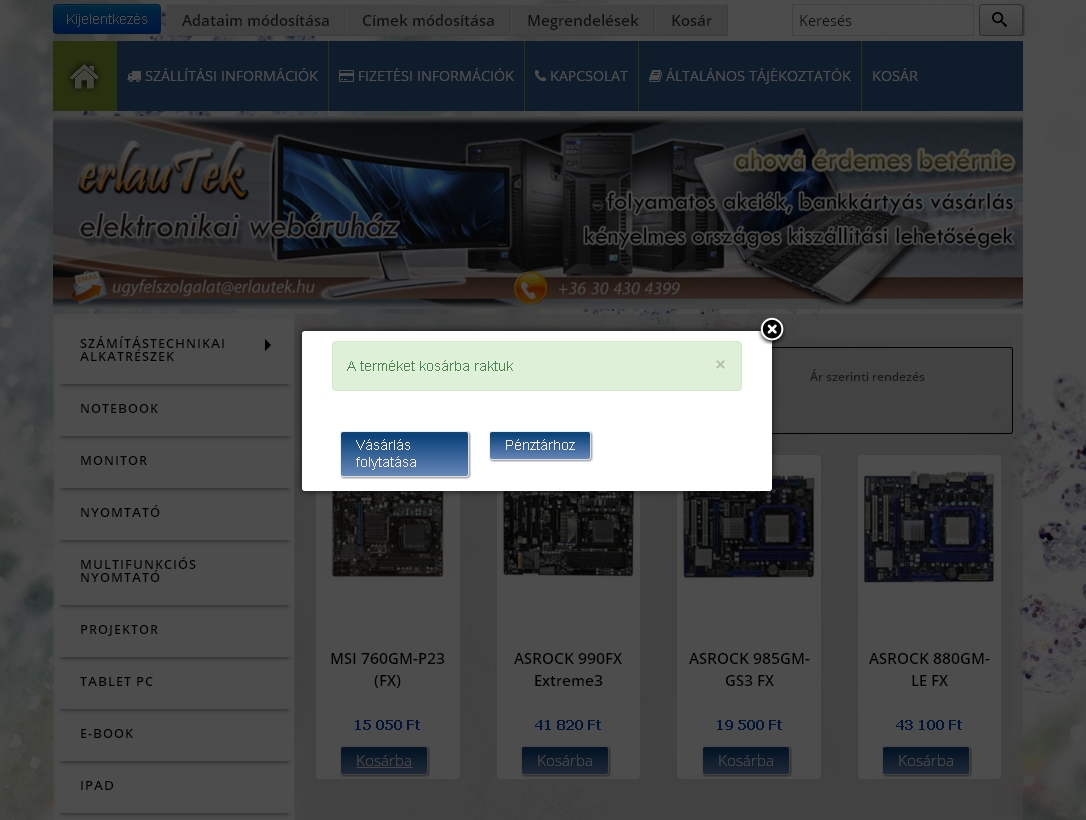The width and height of the screenshot is (1086, 820).
Task: Click the Kijelentkezés logout button
Action: coord(107,19)
